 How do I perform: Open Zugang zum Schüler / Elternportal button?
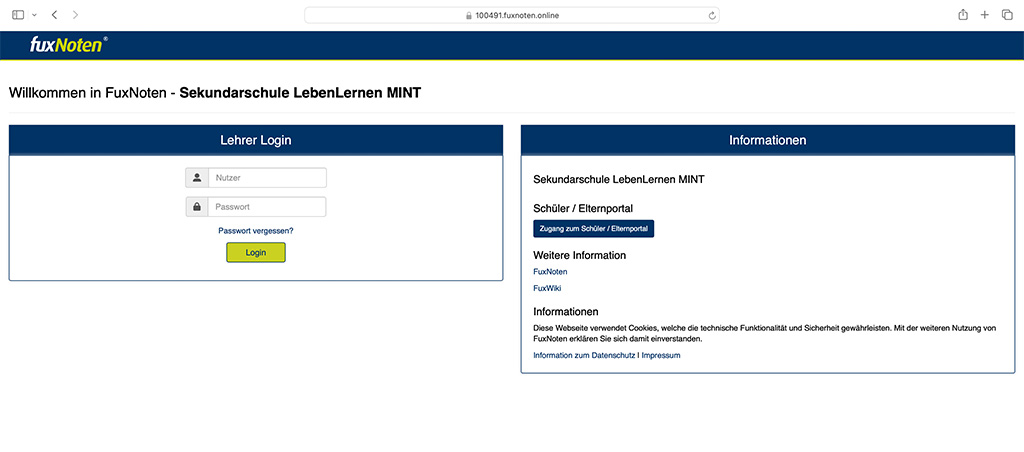[594, 229]
